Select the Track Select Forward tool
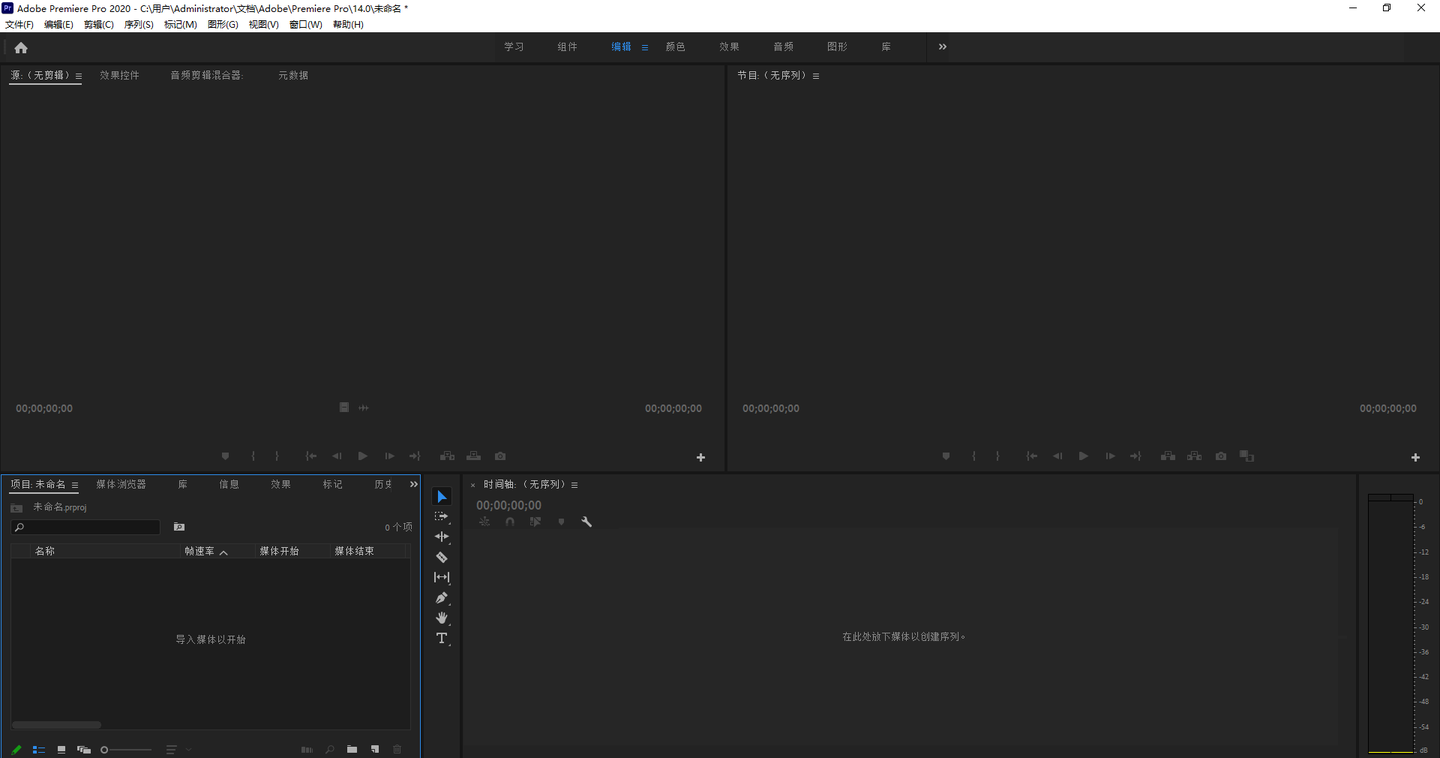 pos(441,517)
